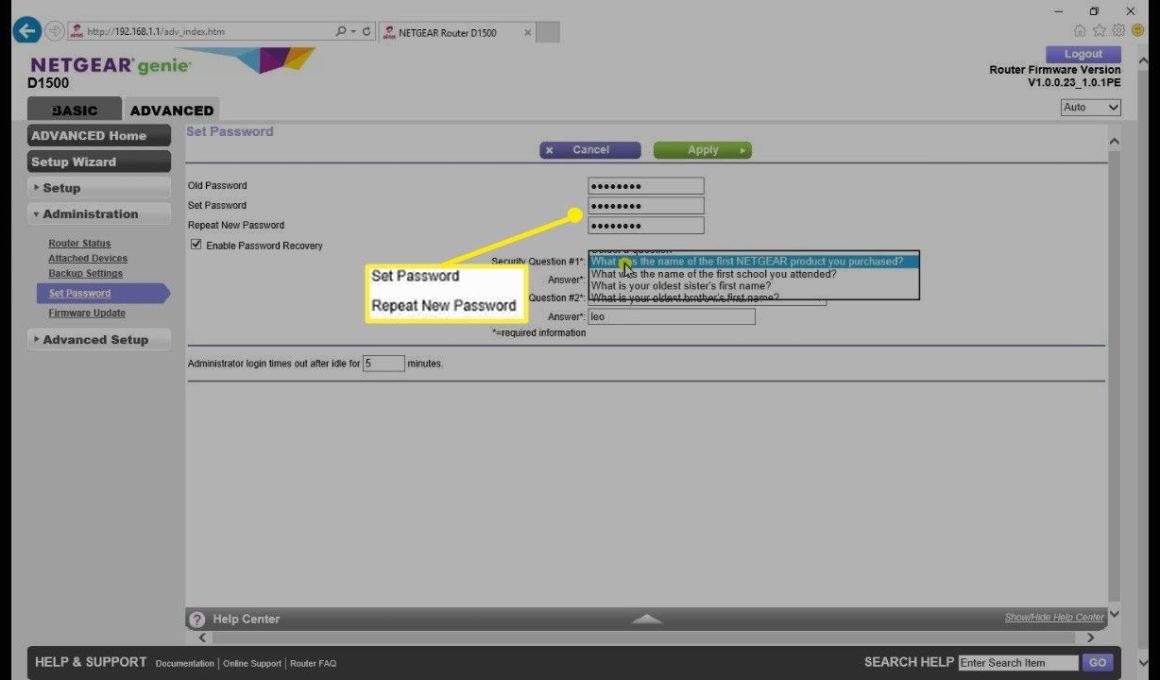Click the smiley feedback icon
Screen dimensions: 1160x680
[1138, 30]
